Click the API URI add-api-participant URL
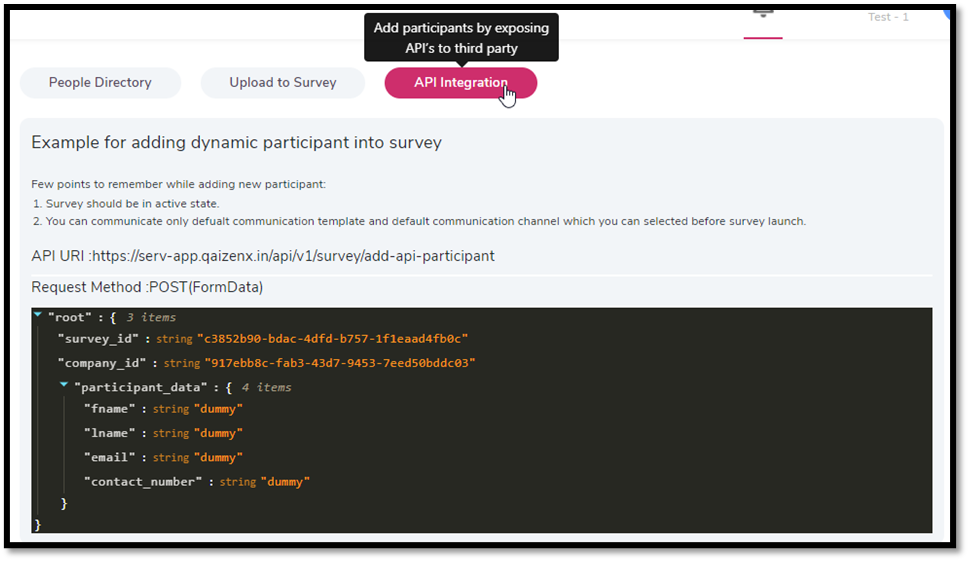This screenshot has height=561, width=969. (x=293, y=256)
